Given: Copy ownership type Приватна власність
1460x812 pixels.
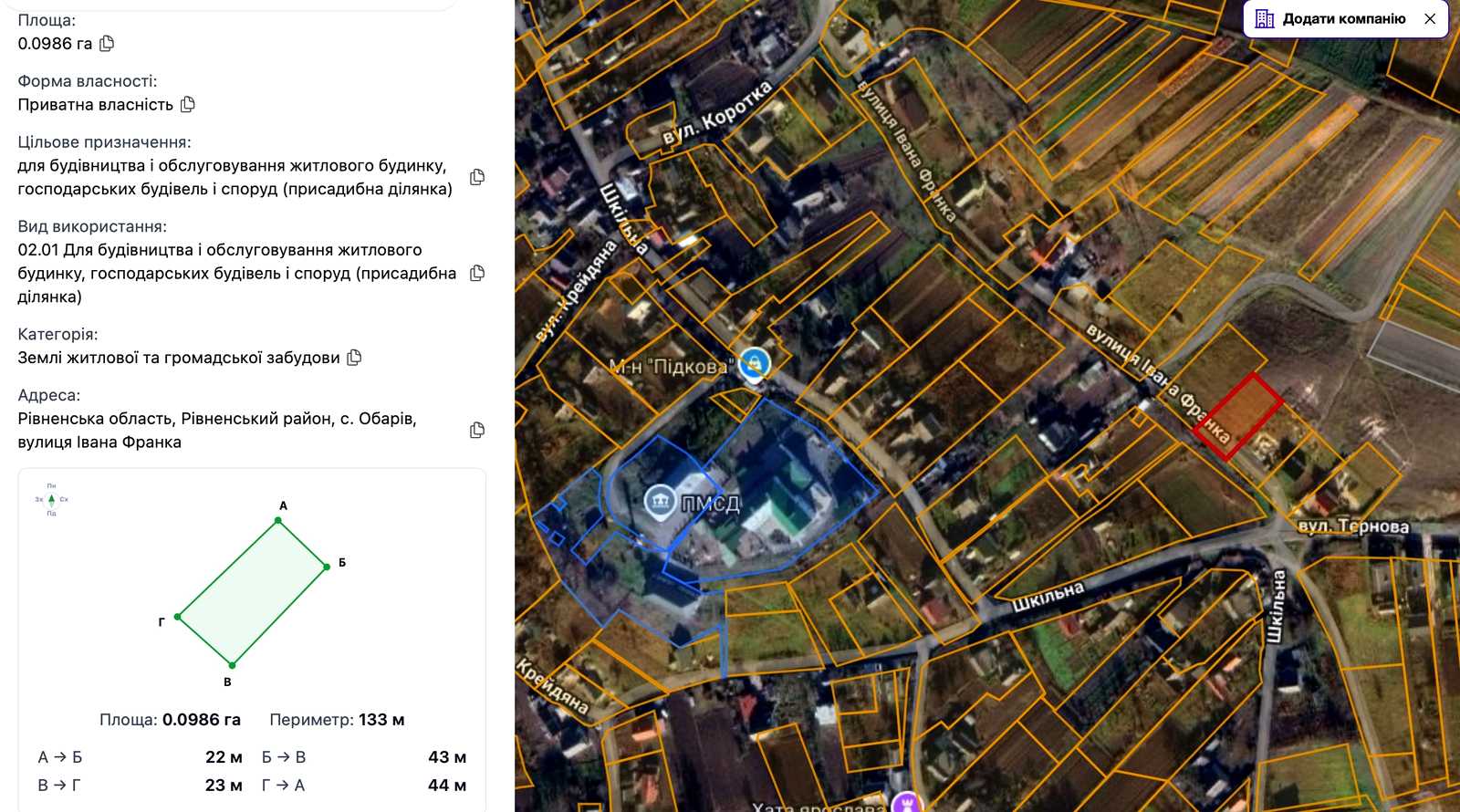Looking at the screenshot, I should [x=188, y=105].
